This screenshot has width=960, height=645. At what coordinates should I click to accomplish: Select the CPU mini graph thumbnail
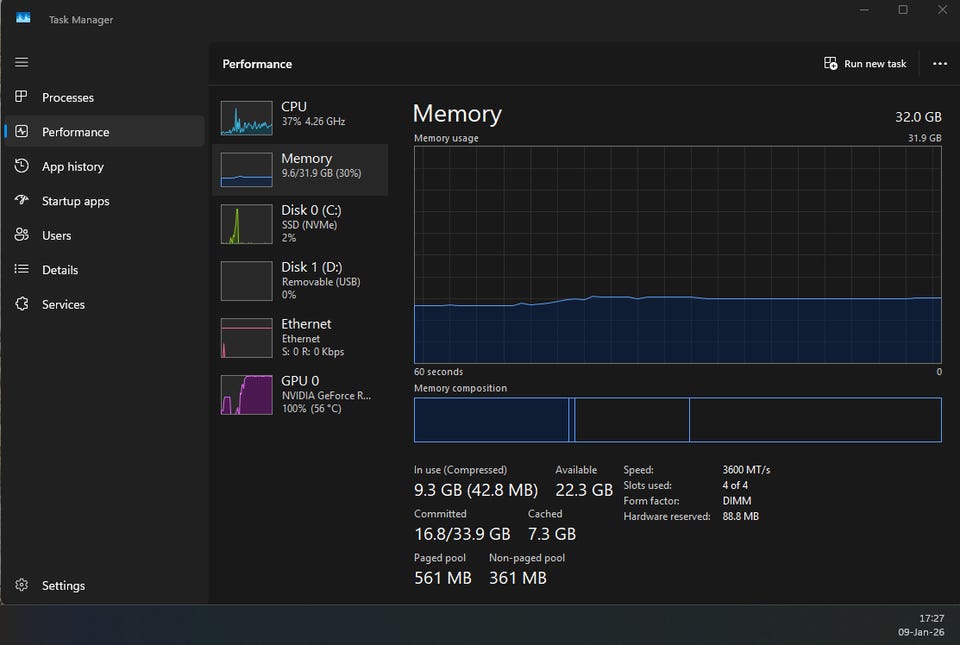[x=246, y=118]
